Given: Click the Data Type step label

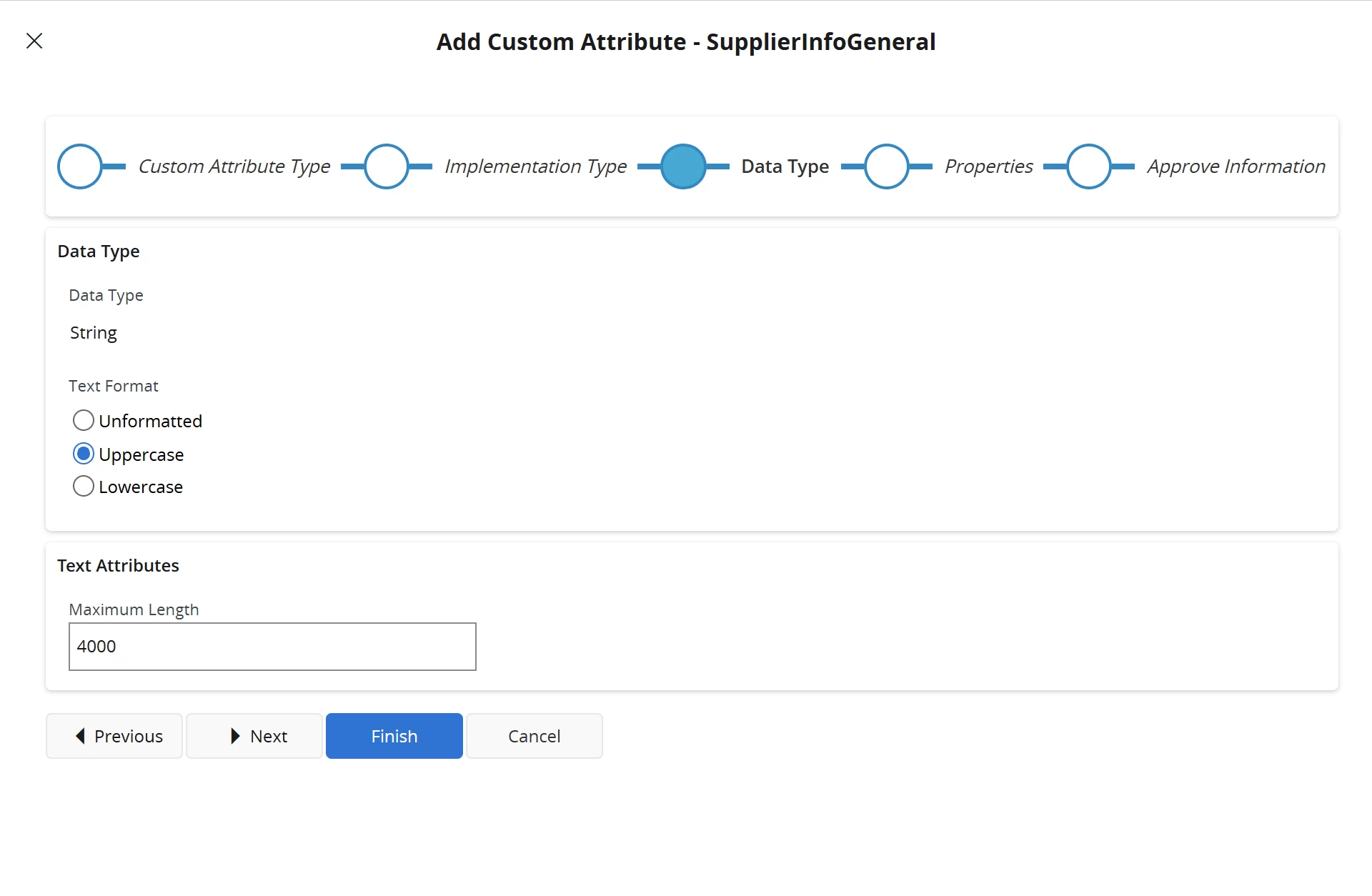Looking at the screenshot, I should (x=785, y=166).
